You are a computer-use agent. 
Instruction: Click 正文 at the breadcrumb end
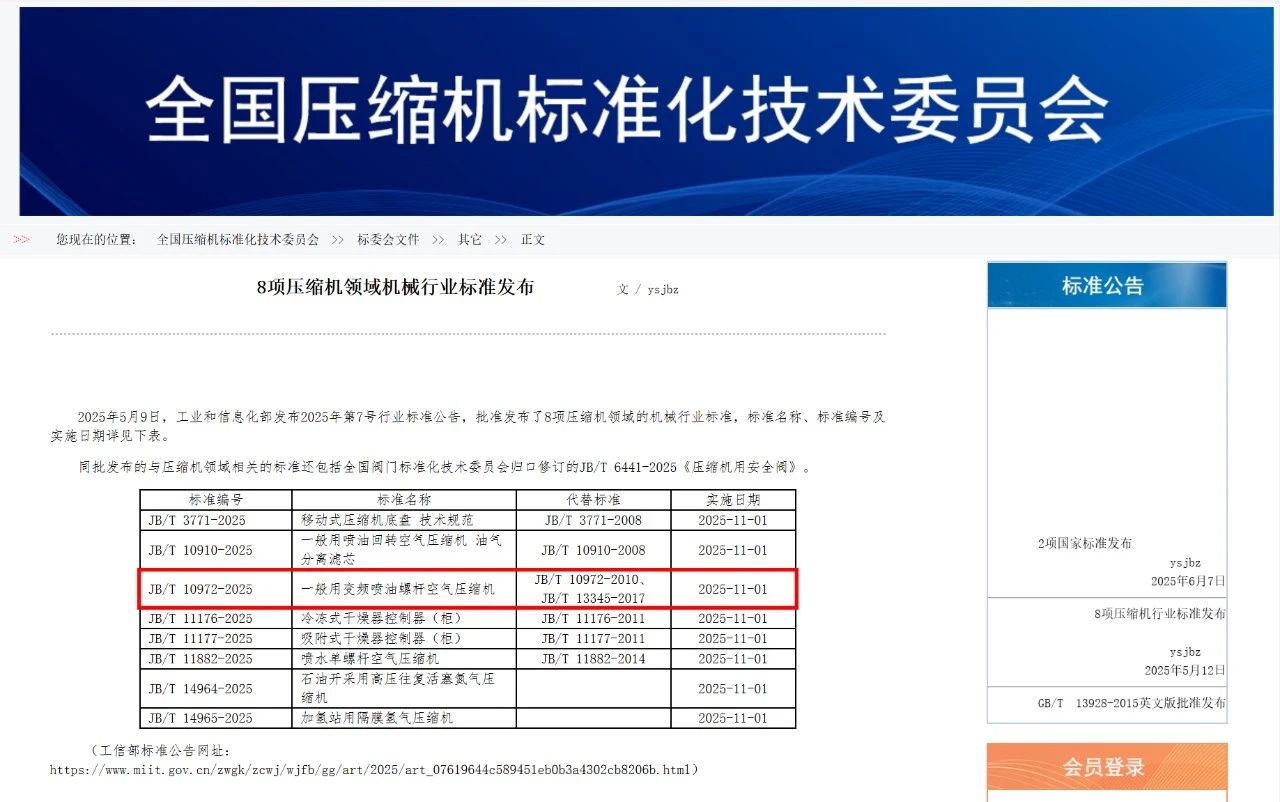coord(533,240)
